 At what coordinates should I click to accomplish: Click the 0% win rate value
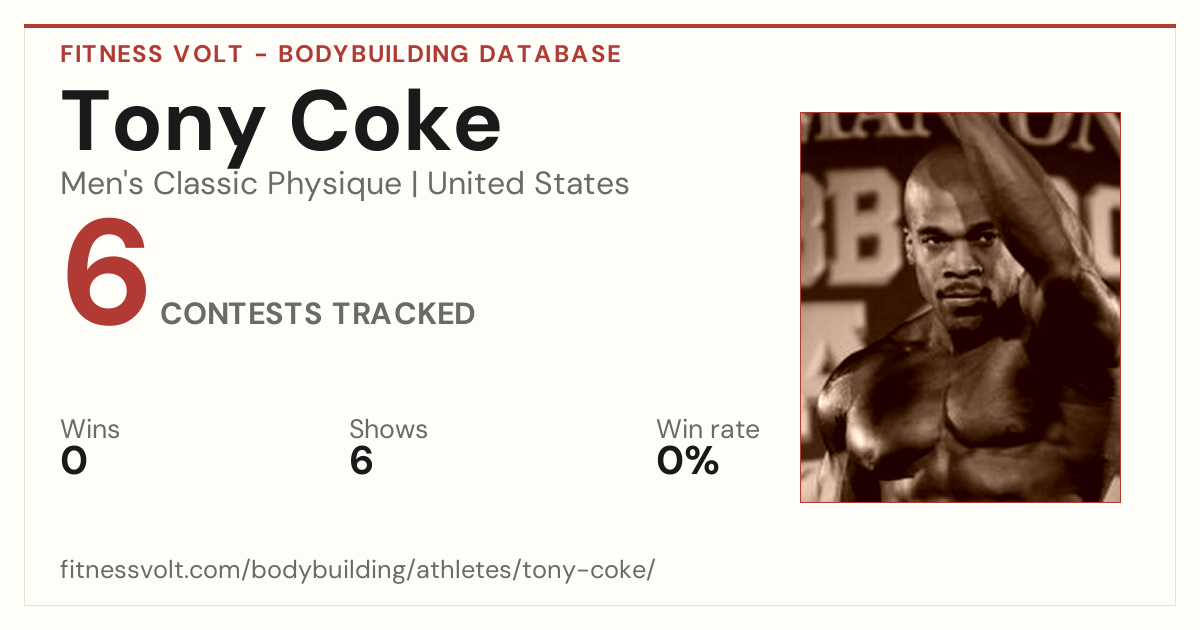click(x=688, y=461)
